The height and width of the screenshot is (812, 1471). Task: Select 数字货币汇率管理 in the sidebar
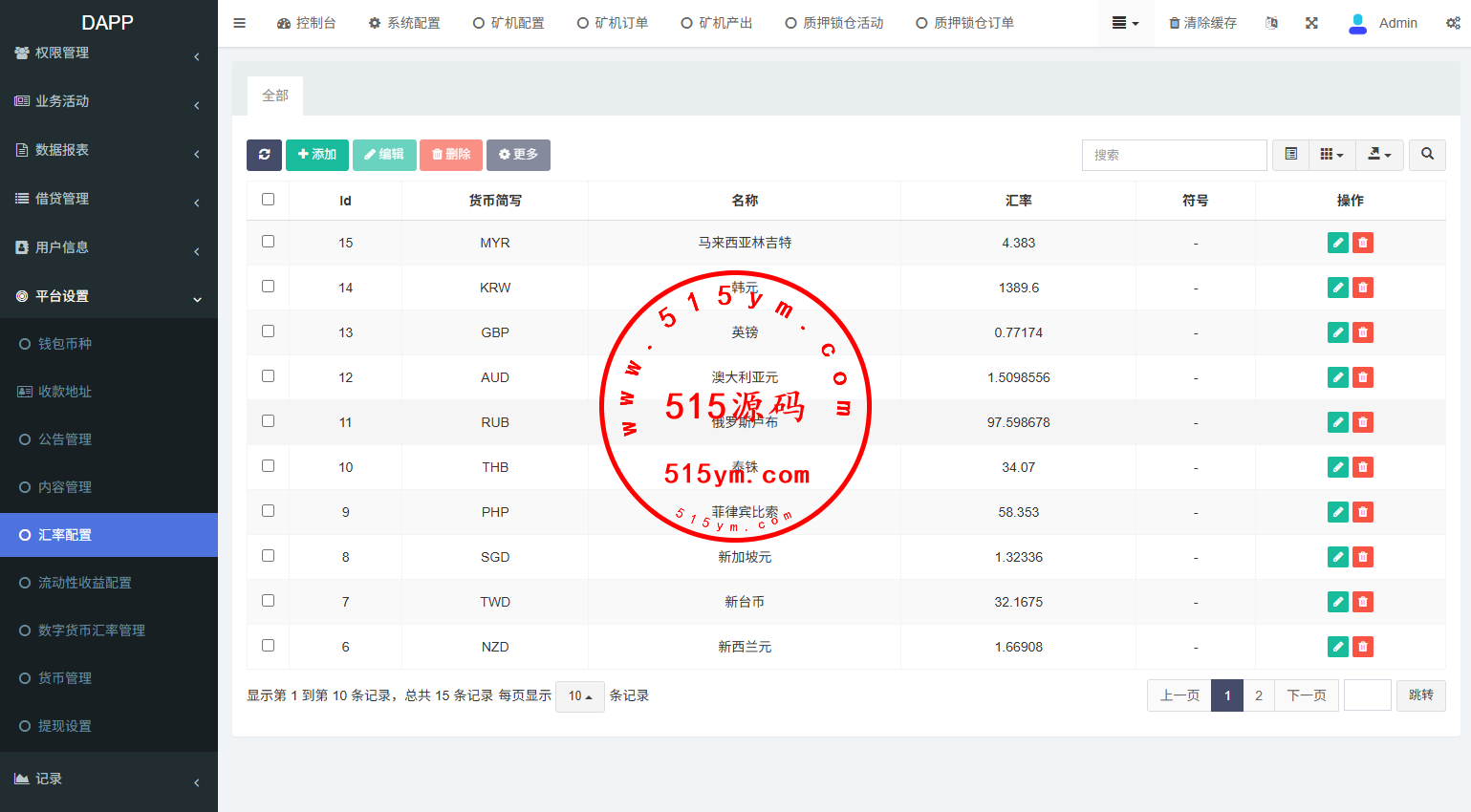(91, 630)
